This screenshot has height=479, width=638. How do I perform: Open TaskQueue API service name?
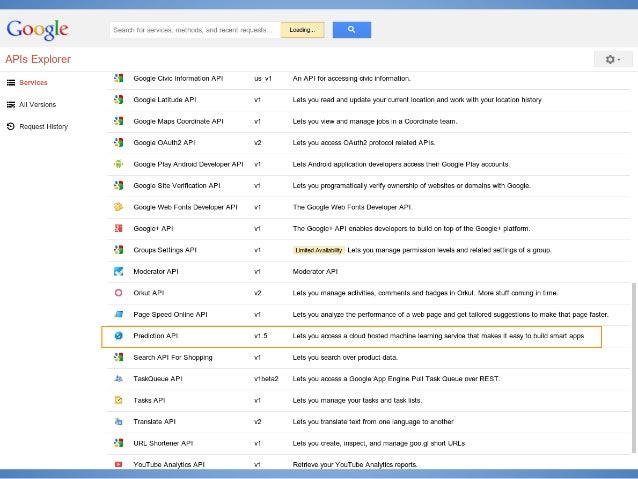(x=158, y=379)
